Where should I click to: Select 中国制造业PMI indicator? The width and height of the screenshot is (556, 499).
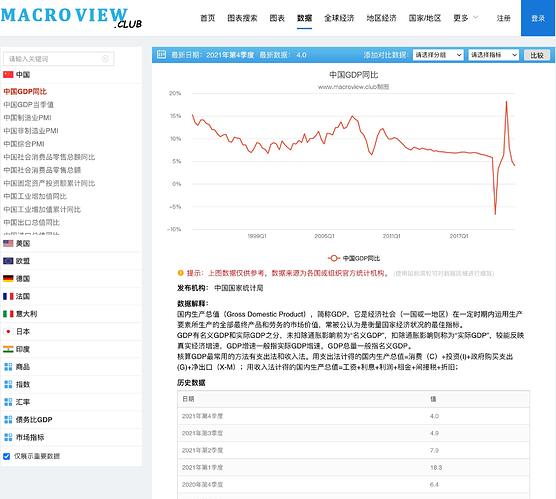(x=27, y=118)
